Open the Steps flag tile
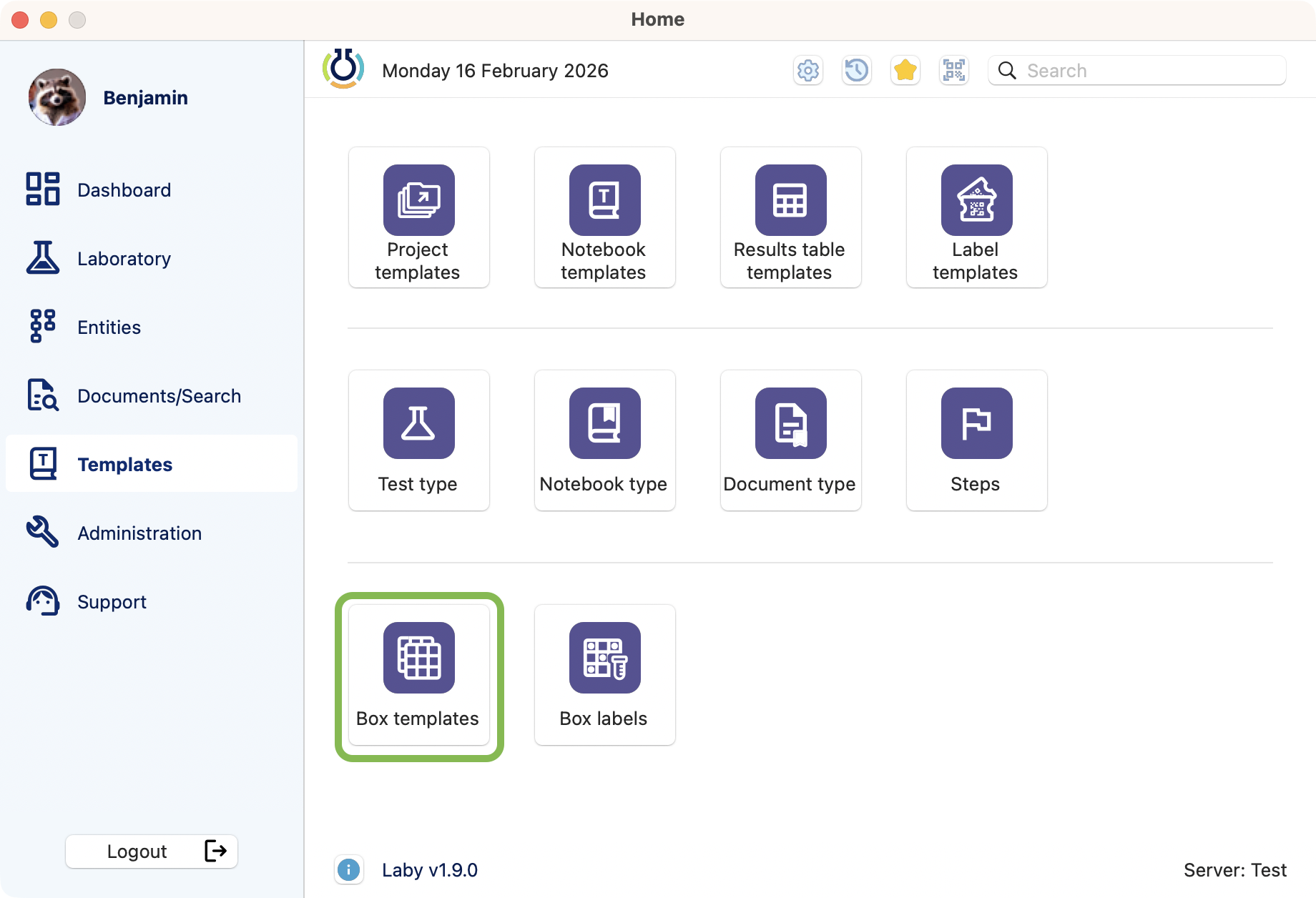1316x898 pixels. (976, 440)
